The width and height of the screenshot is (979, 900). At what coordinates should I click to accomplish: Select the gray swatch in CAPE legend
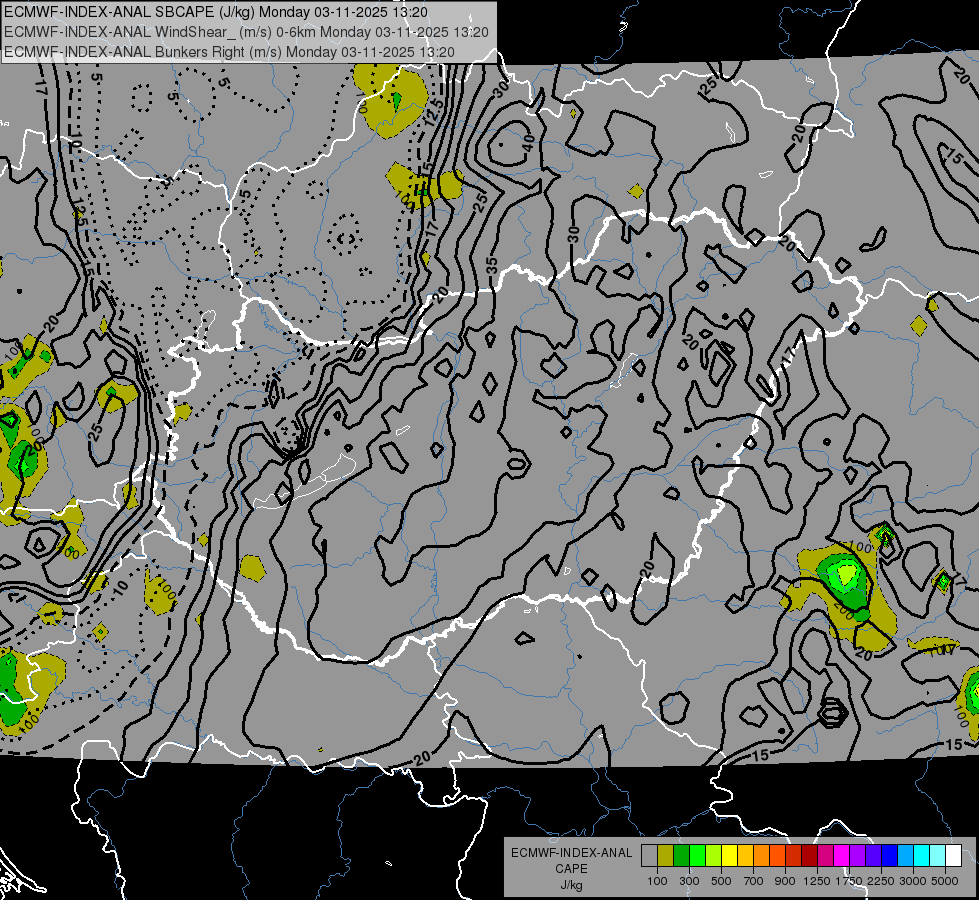(x=649, y=855)
